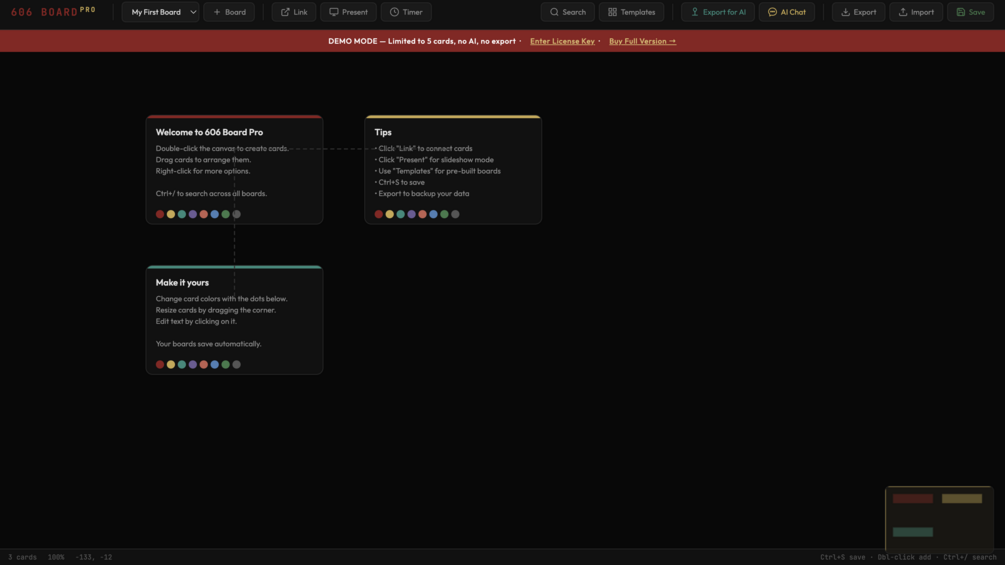1005x565 pixels.
Task: Set Welcome card color to red
Action: pos(160,214)
